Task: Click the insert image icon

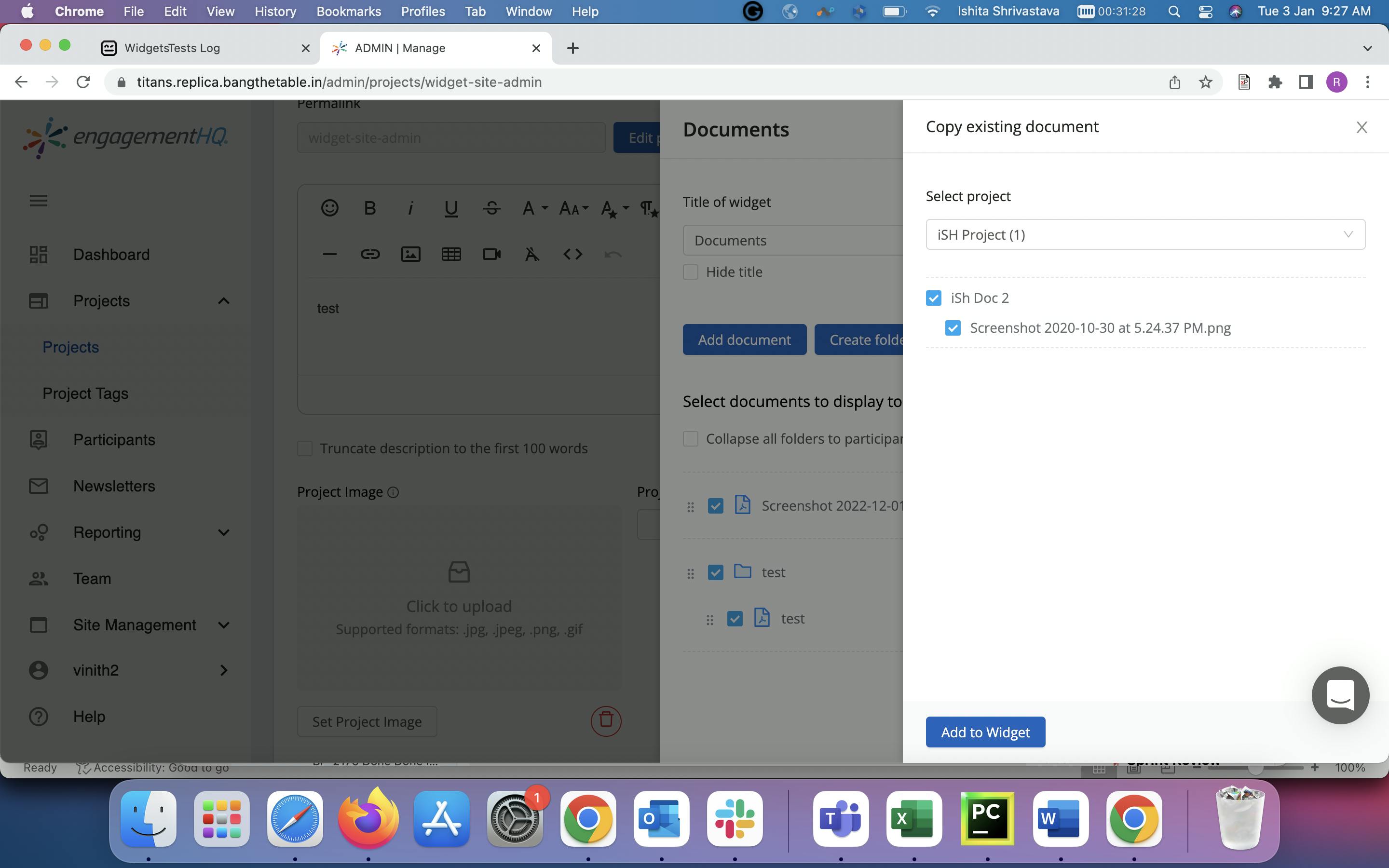Action: click(x=410, y=253)
